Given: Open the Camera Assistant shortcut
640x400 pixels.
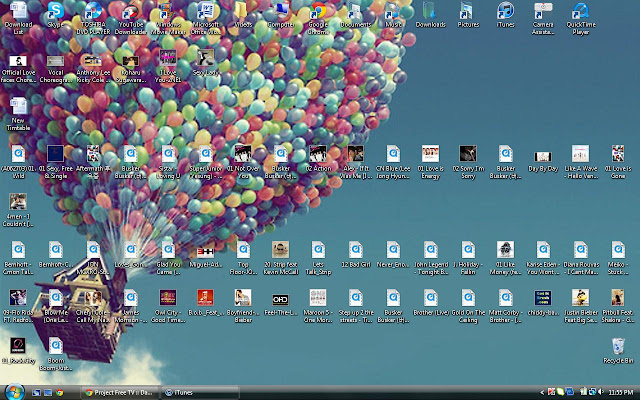Looking at the screenshot, I should coord(543,18).
